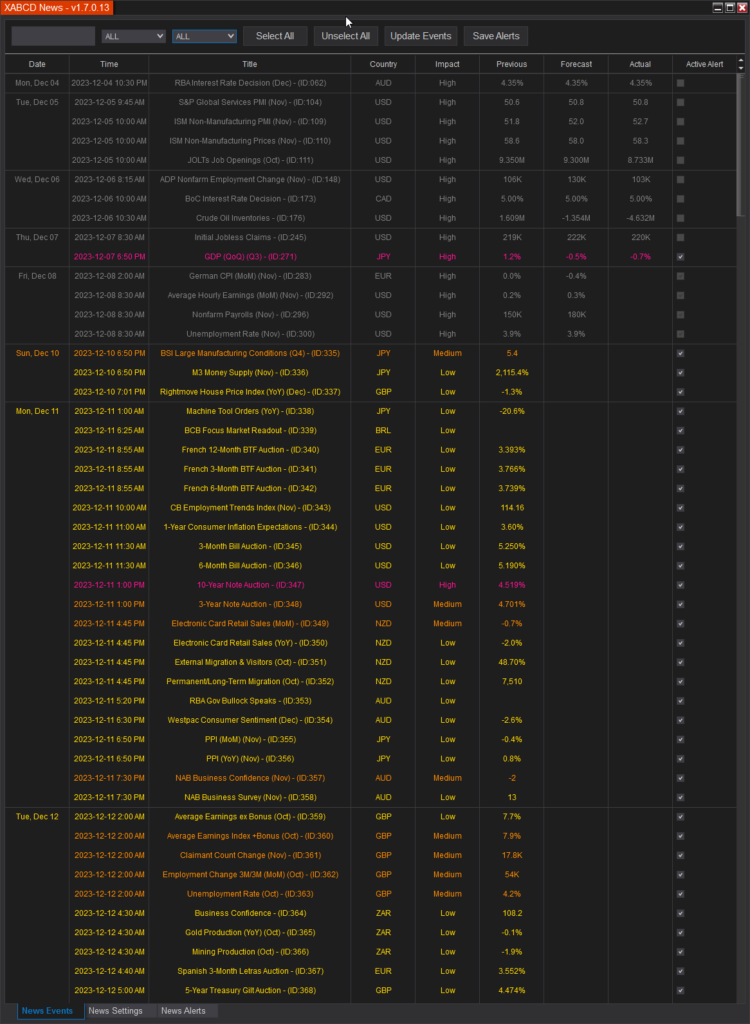Click the BCB Focus Market Readout title

click(250, 430)
